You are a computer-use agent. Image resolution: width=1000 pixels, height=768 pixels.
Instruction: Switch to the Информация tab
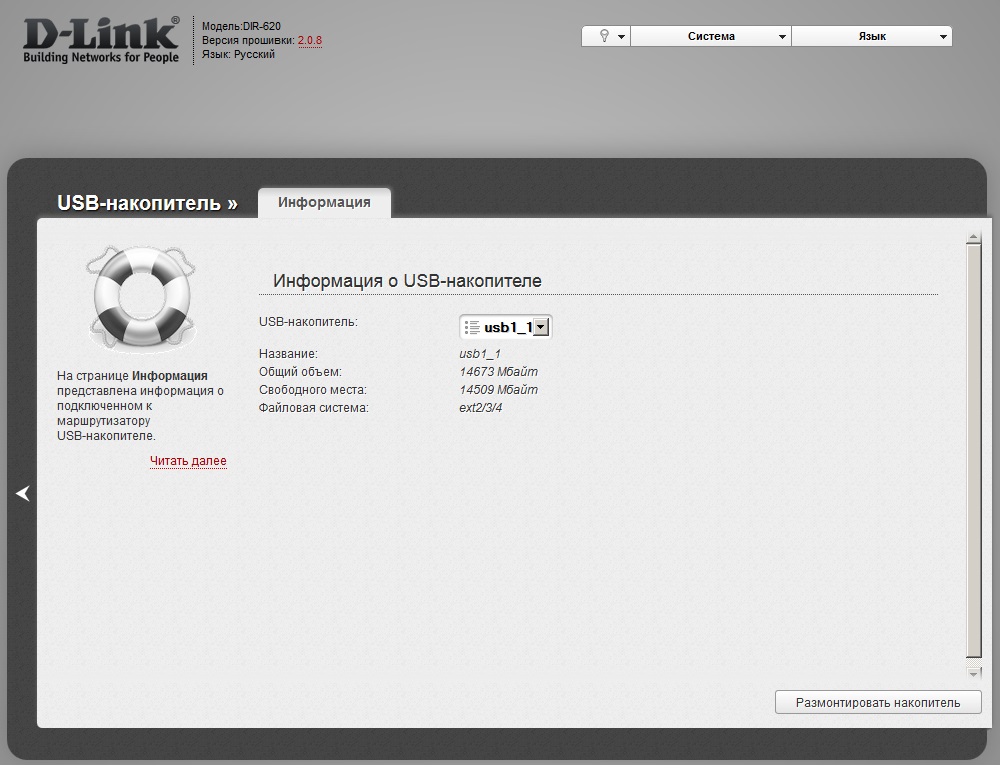324,202
